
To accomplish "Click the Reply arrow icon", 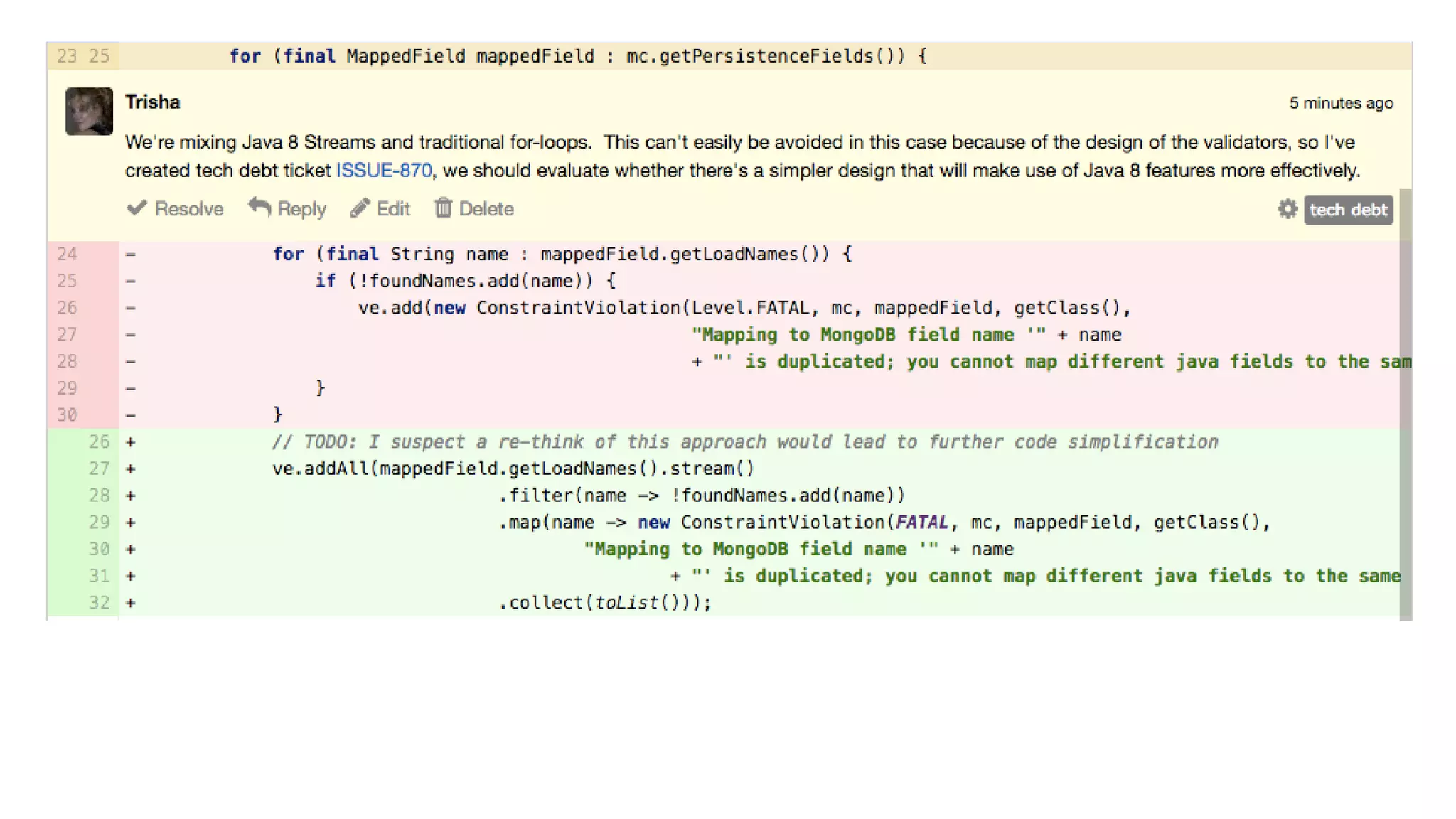I will [259, 208].
